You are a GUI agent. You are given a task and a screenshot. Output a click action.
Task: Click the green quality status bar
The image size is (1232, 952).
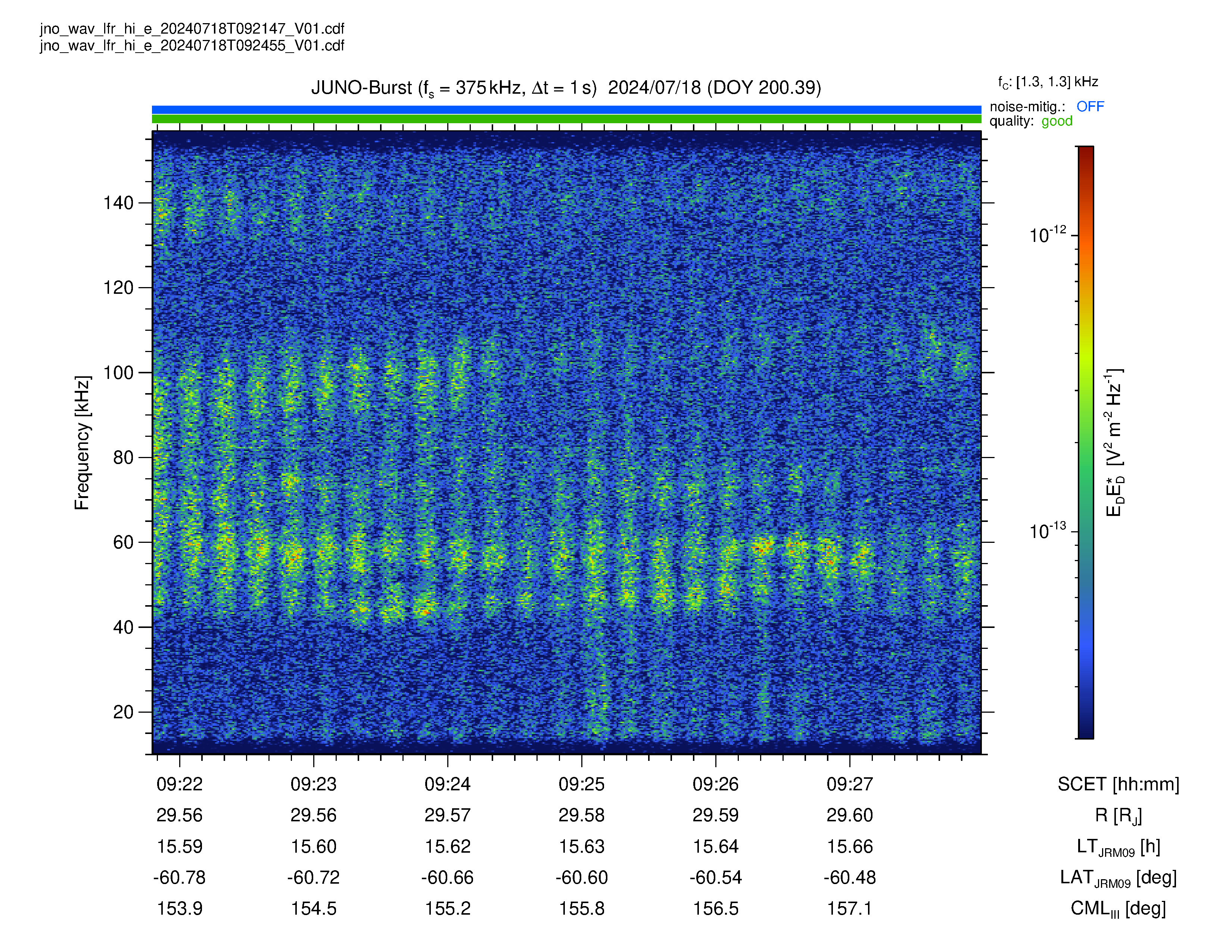[566, 119]
